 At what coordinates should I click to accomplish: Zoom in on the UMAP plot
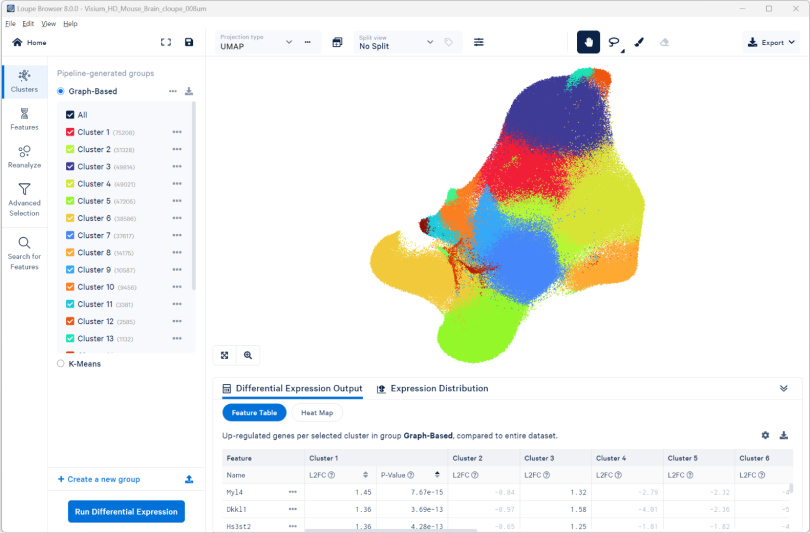point(248,355)
